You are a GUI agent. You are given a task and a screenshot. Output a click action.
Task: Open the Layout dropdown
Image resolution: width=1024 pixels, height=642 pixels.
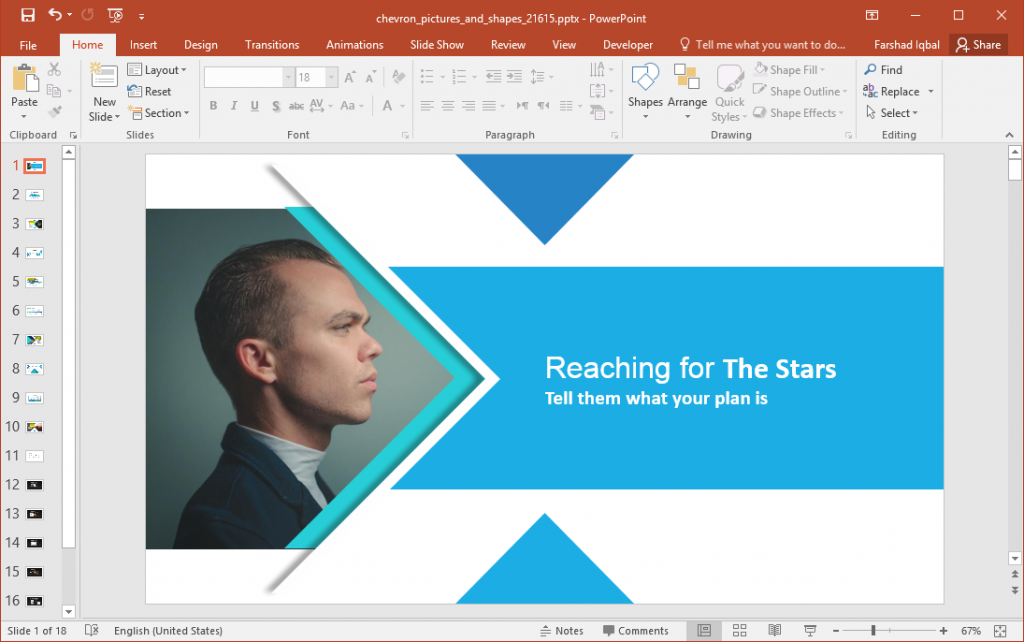click(158, 69)
